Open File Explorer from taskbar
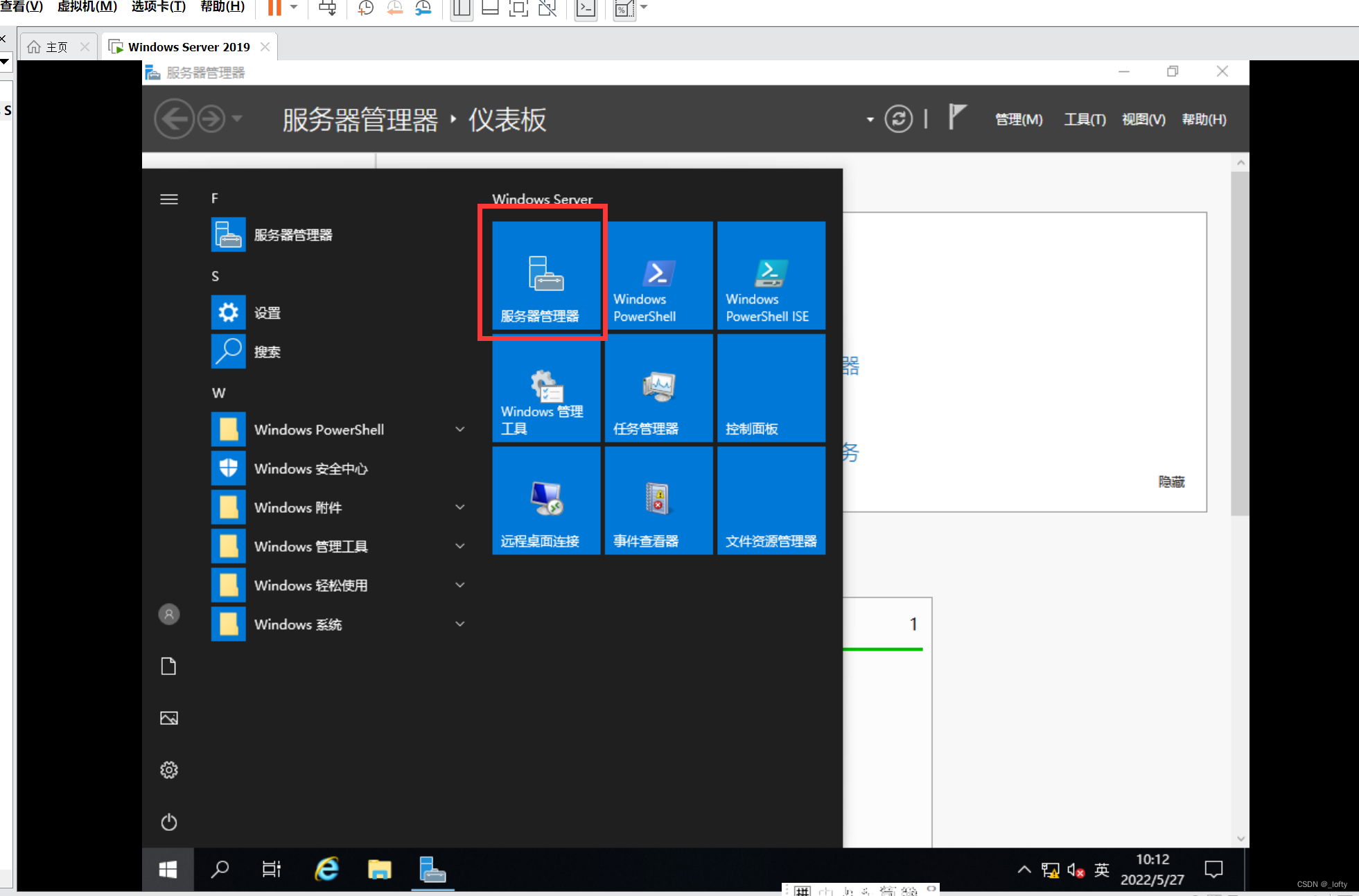Image resolution: width=1359 pixels, height=896 pixels. (x=380, y=869)
